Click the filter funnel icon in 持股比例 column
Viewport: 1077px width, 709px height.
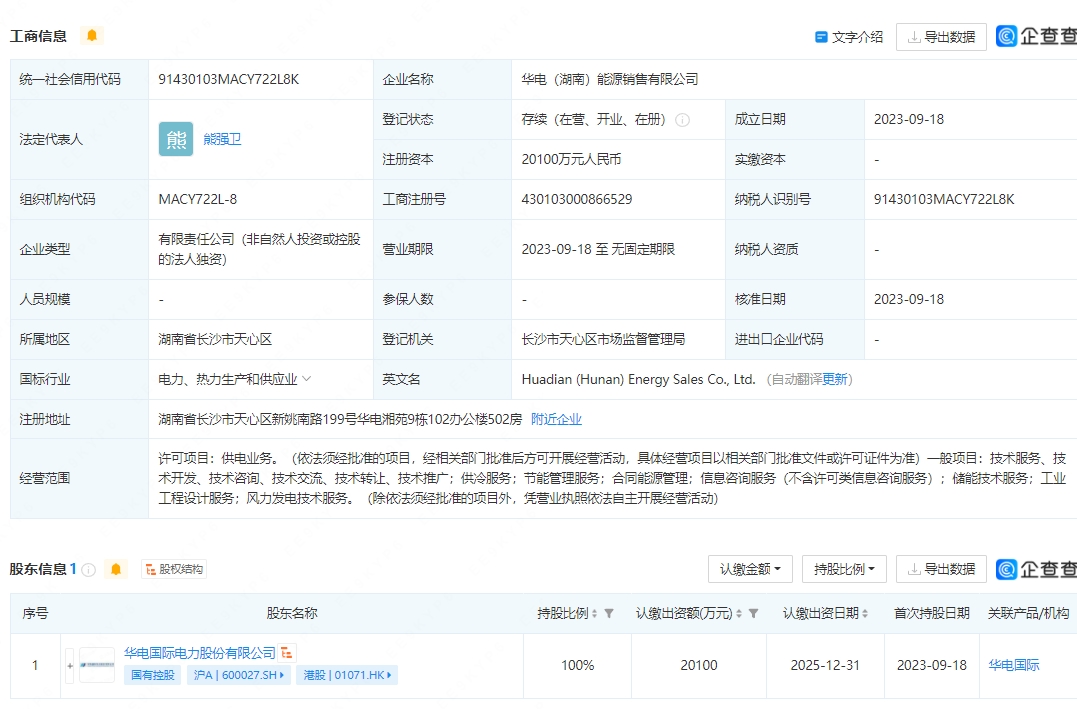pos(609,613)
